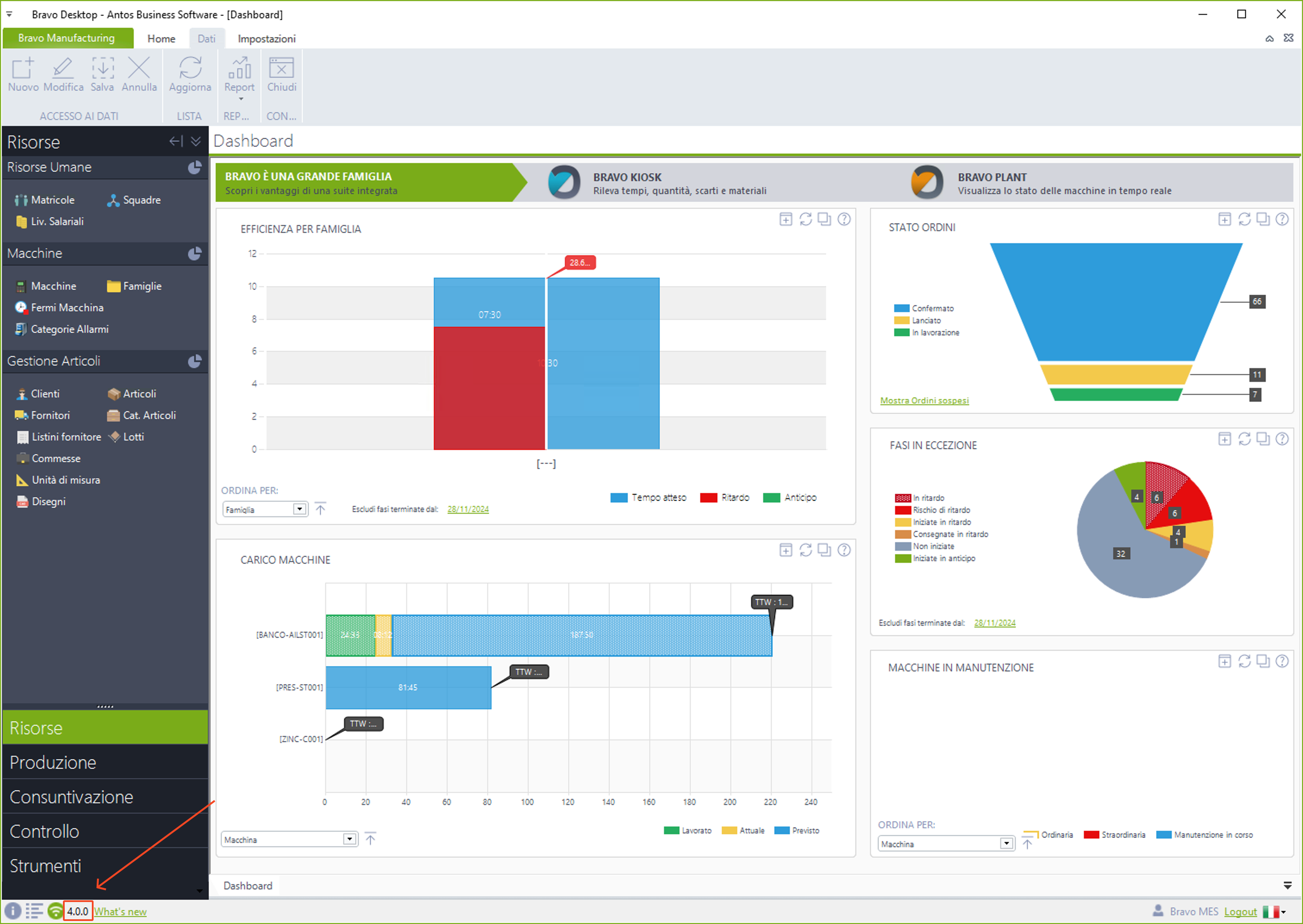Click the Bravo Kiosk banner
The image size is (1303, 924).
658,183
